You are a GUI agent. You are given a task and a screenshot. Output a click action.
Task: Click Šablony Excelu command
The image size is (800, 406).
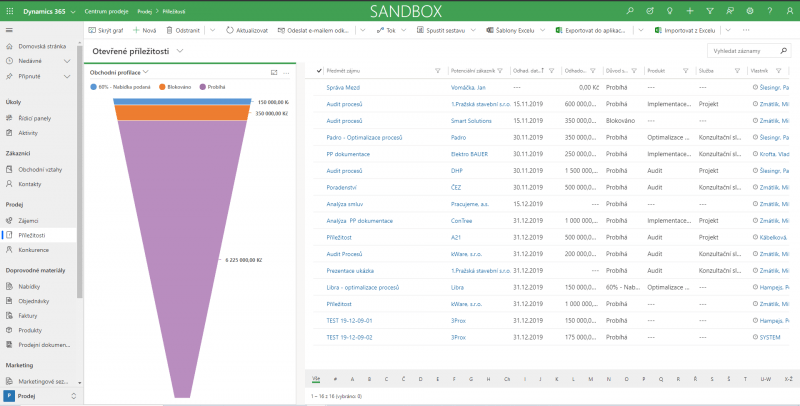tap(510, 30)
